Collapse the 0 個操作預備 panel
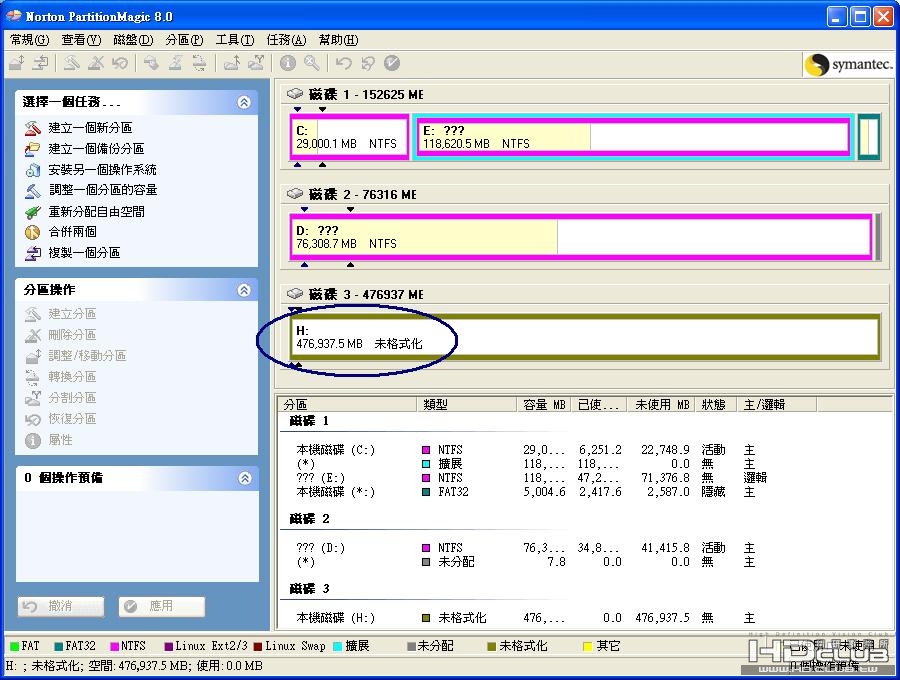Screen dimensions: 900x680 click(x=245, y=478)
